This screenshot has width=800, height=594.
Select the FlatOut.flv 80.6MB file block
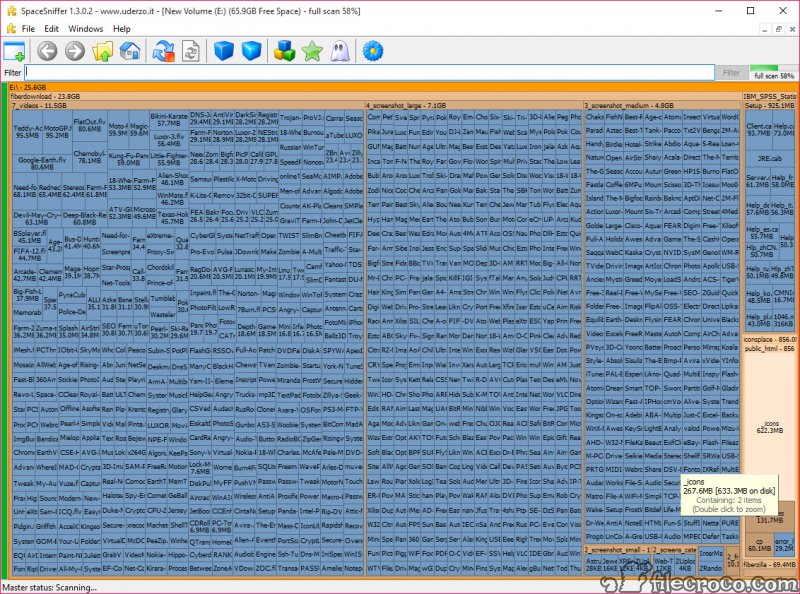pyautogui.click(x=89, y=126)
